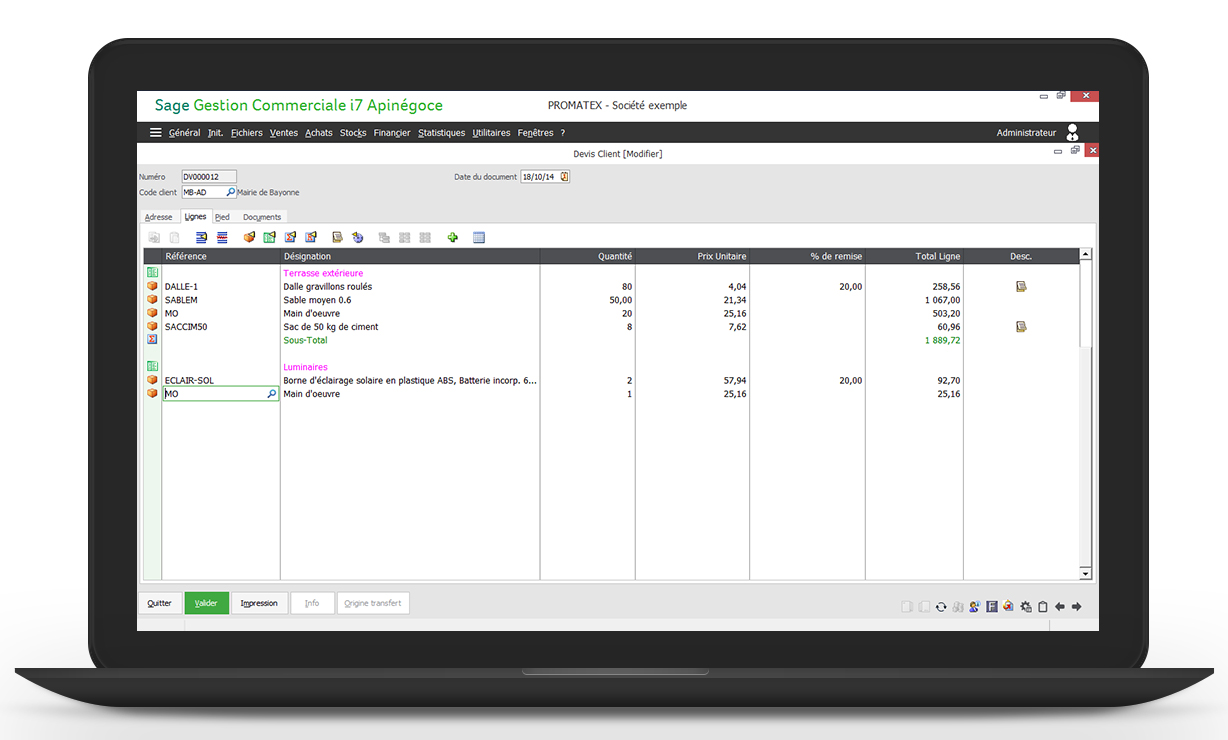Image resolution: width=1228 pixels, height=740 pixels.
Task: Click the SABLEM row orange box icon
Action: pyautogui.click(x=153, y=299)
